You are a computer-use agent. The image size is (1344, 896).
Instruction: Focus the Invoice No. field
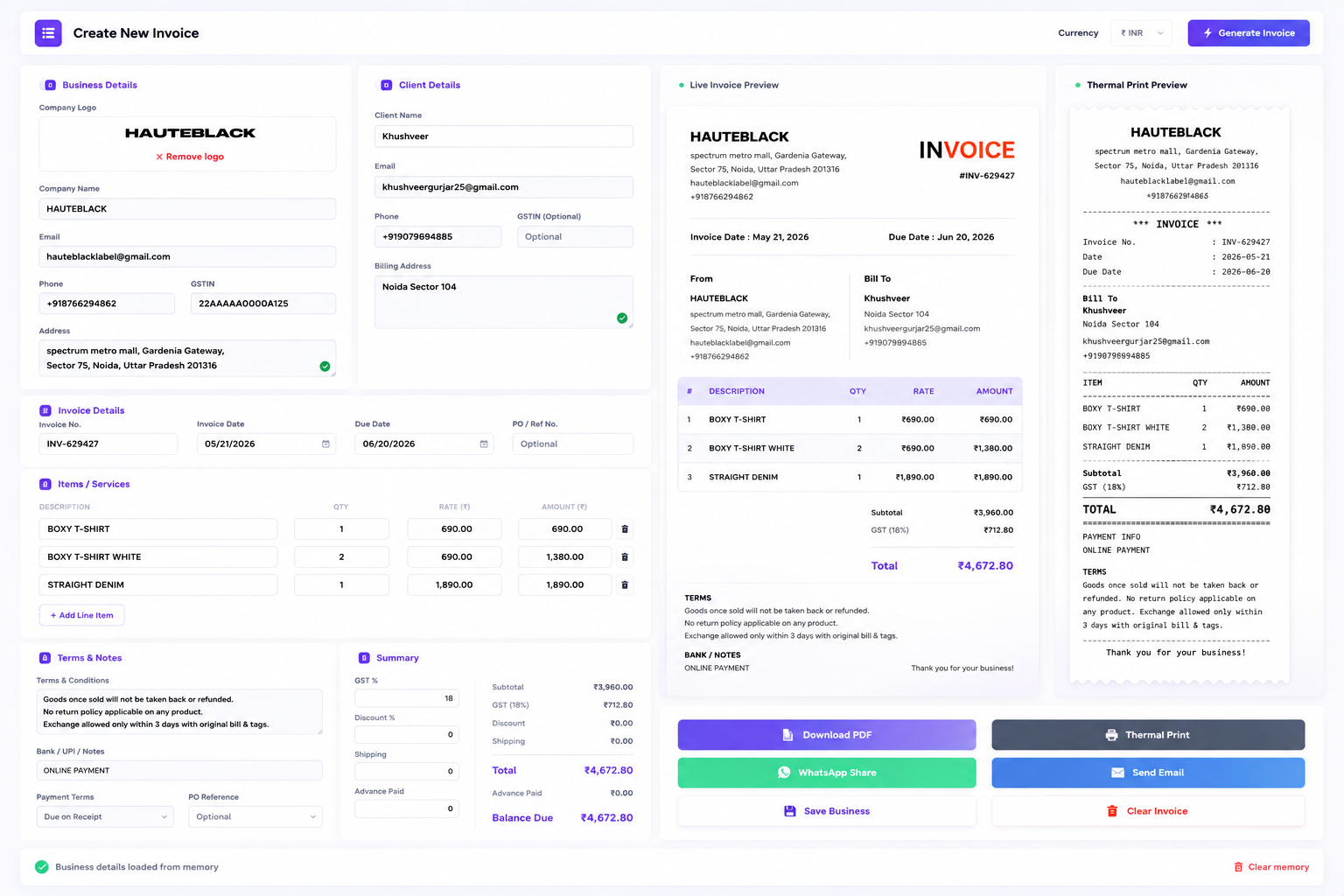pyautogui.click(x=108, y=444)
